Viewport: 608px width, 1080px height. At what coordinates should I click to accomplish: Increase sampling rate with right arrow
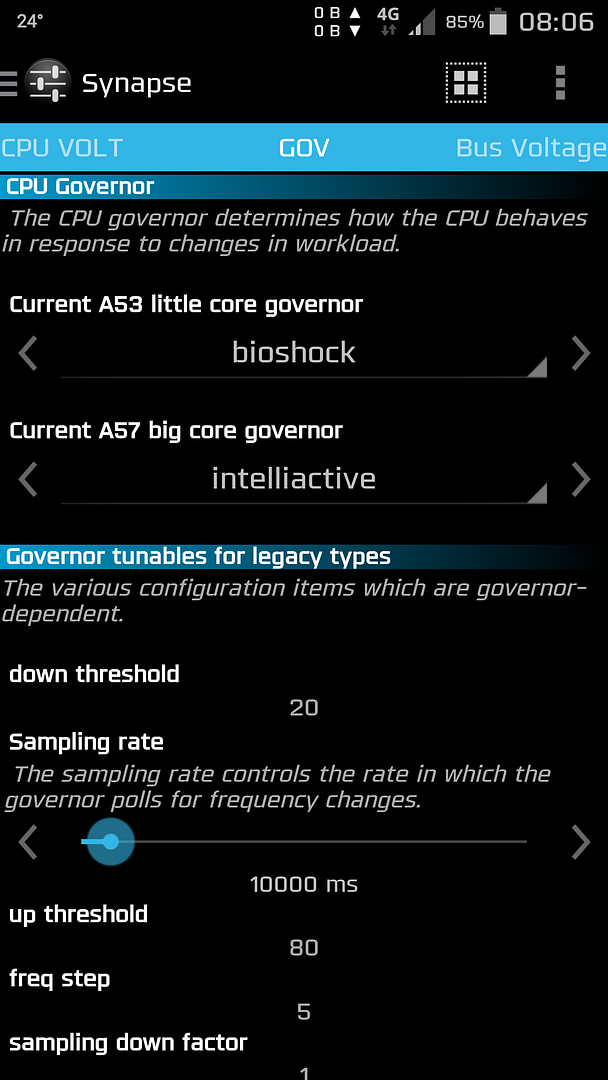580,843
